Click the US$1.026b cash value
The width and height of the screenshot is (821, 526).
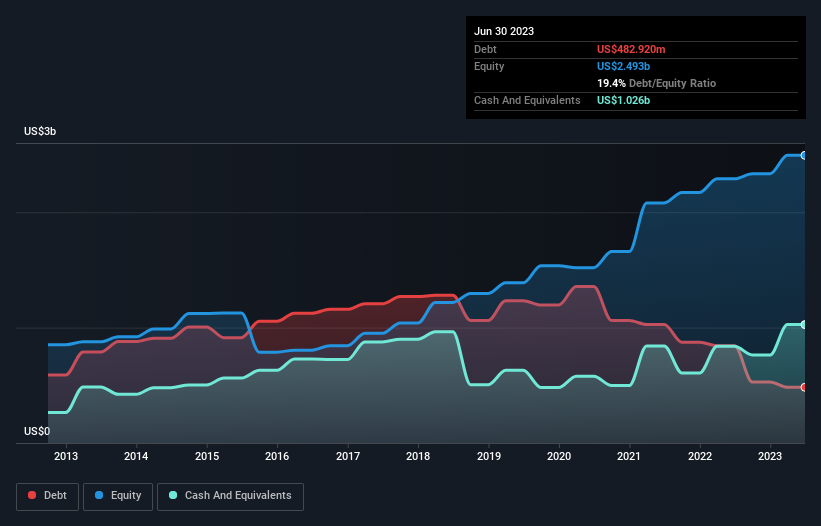(x=623, y=100)
